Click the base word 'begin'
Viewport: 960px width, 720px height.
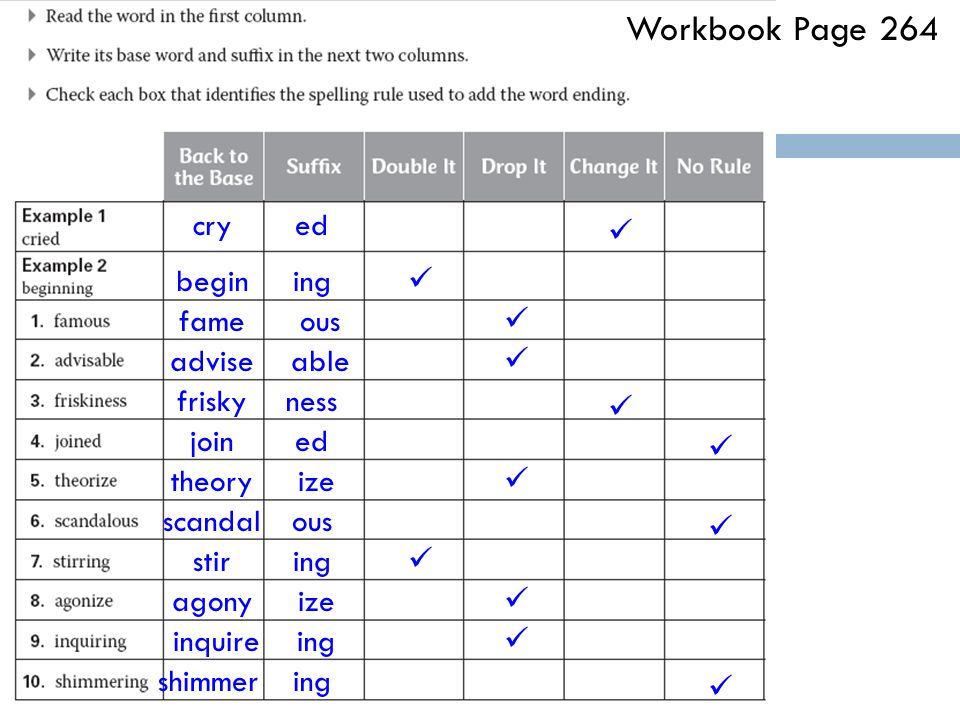pos(212,282)
